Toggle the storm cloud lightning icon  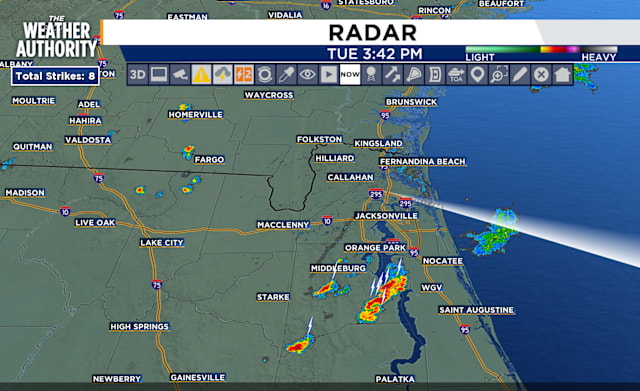[222, 75]
